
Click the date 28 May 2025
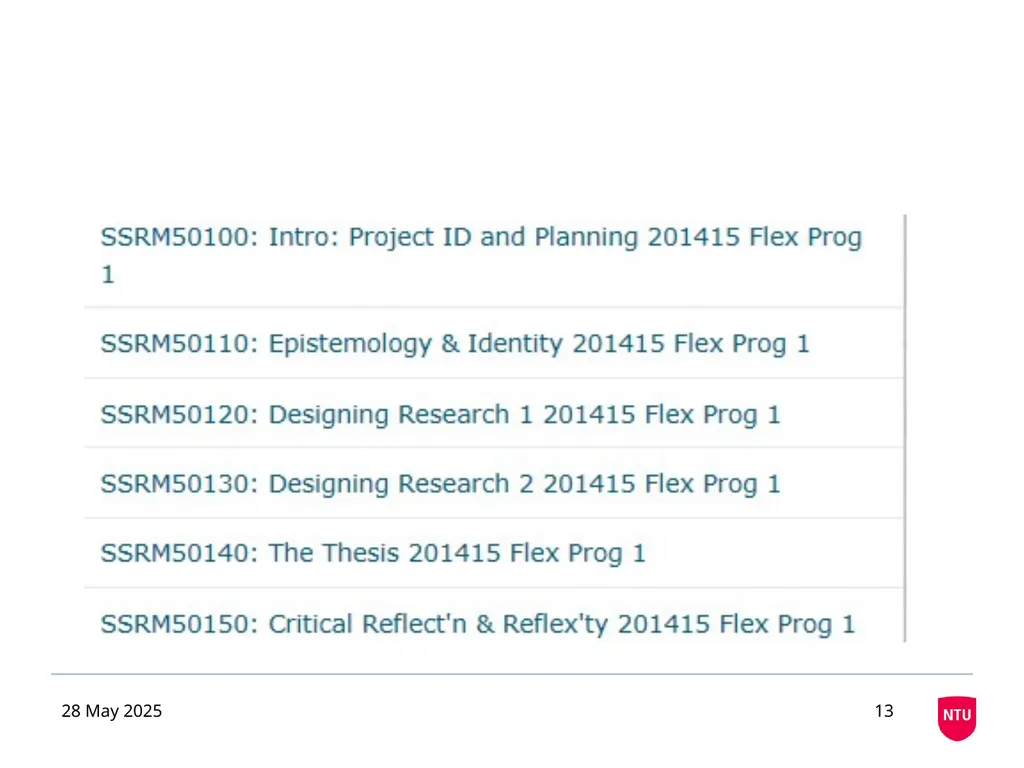point(112,711)
